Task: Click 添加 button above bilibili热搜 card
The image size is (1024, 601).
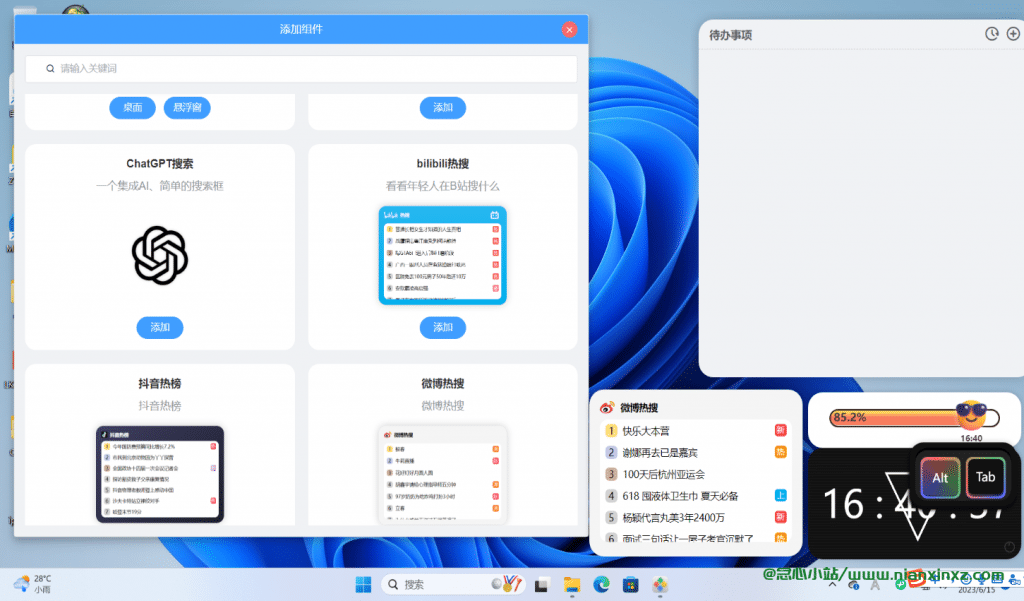Action: [443, 108]
